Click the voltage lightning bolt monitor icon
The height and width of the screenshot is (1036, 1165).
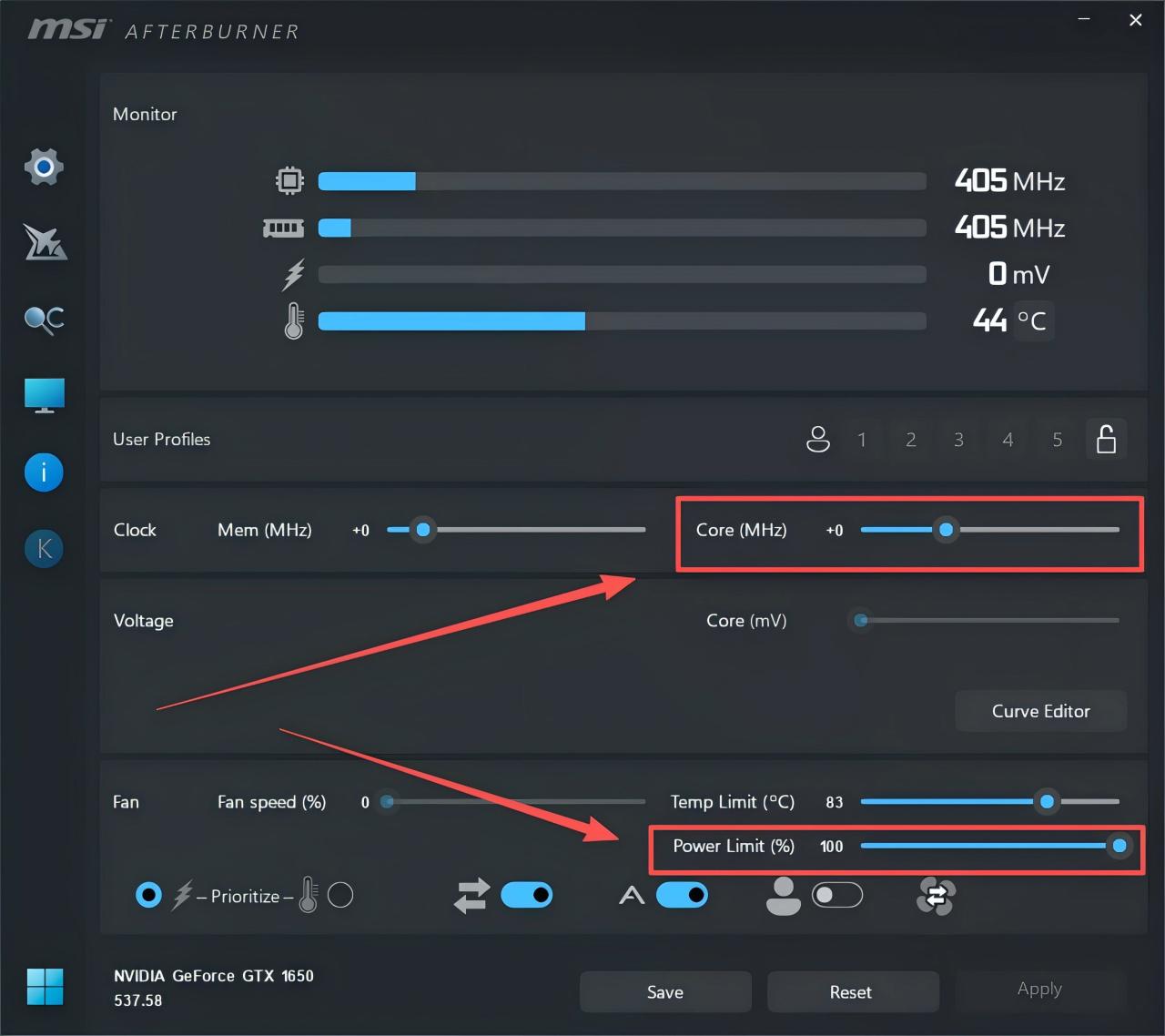pyautogui.click(x=293, y=274)
